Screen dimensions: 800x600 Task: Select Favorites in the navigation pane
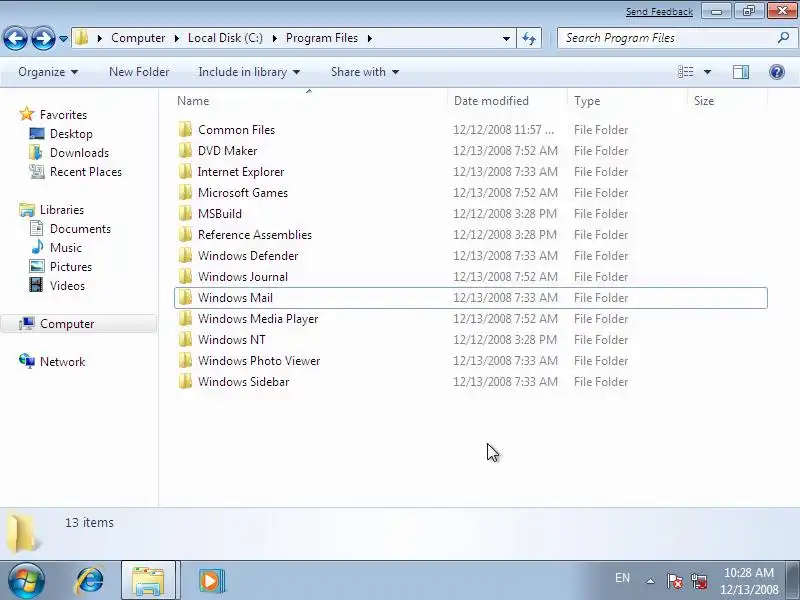63,115
